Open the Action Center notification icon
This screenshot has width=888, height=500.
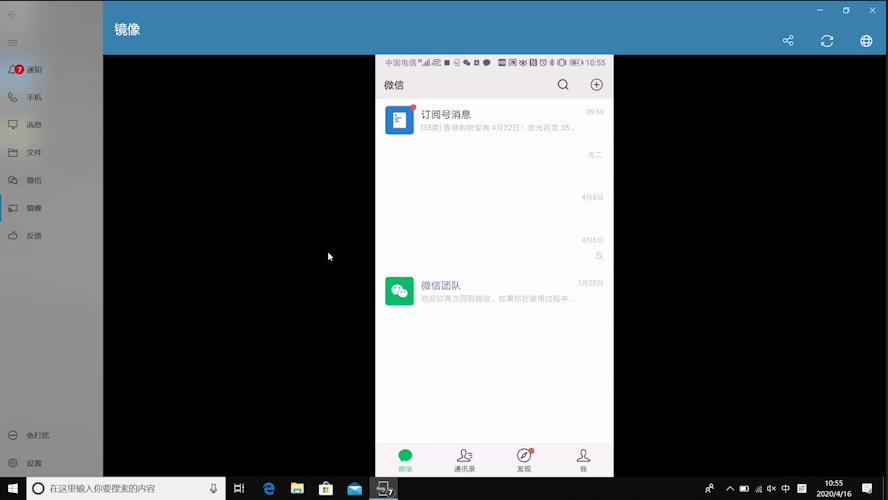[867, 488]
